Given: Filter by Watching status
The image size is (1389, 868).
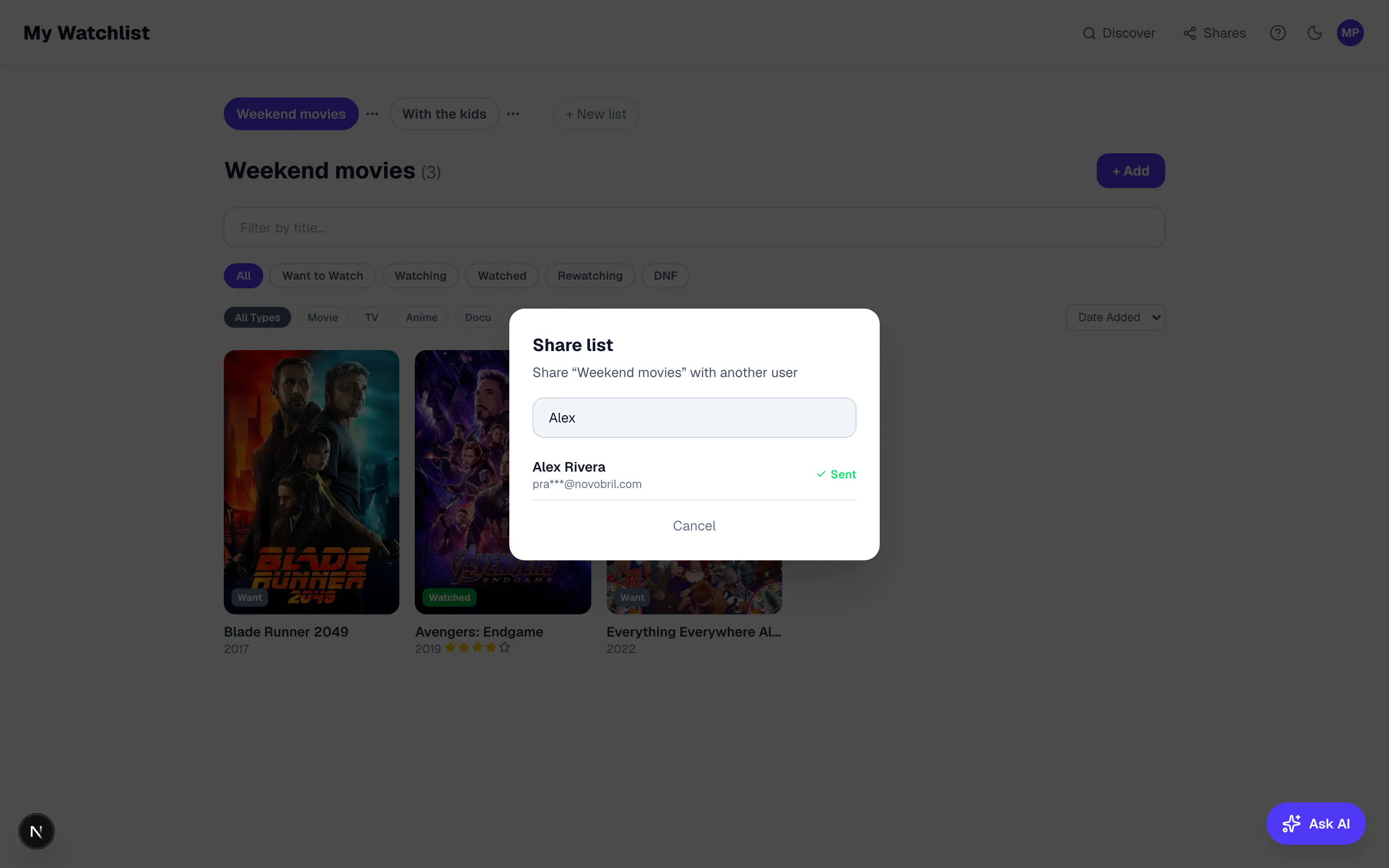Looking at the screenshot, I should pos(420,275).
